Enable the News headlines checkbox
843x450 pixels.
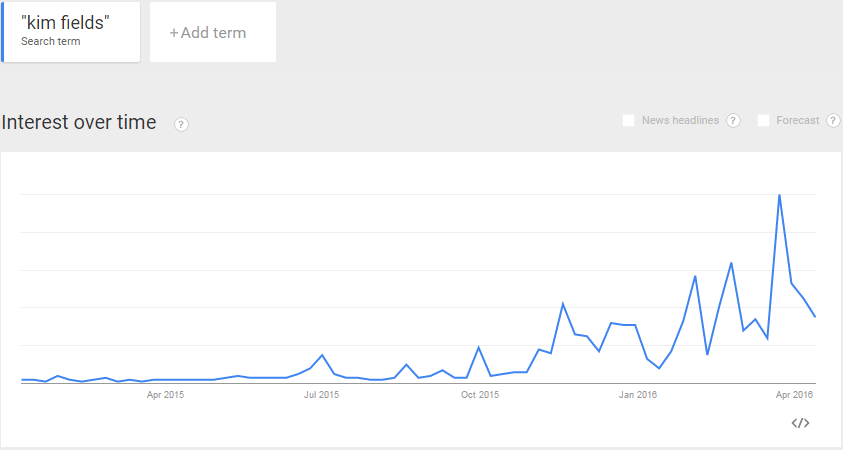tap(628, 120)
